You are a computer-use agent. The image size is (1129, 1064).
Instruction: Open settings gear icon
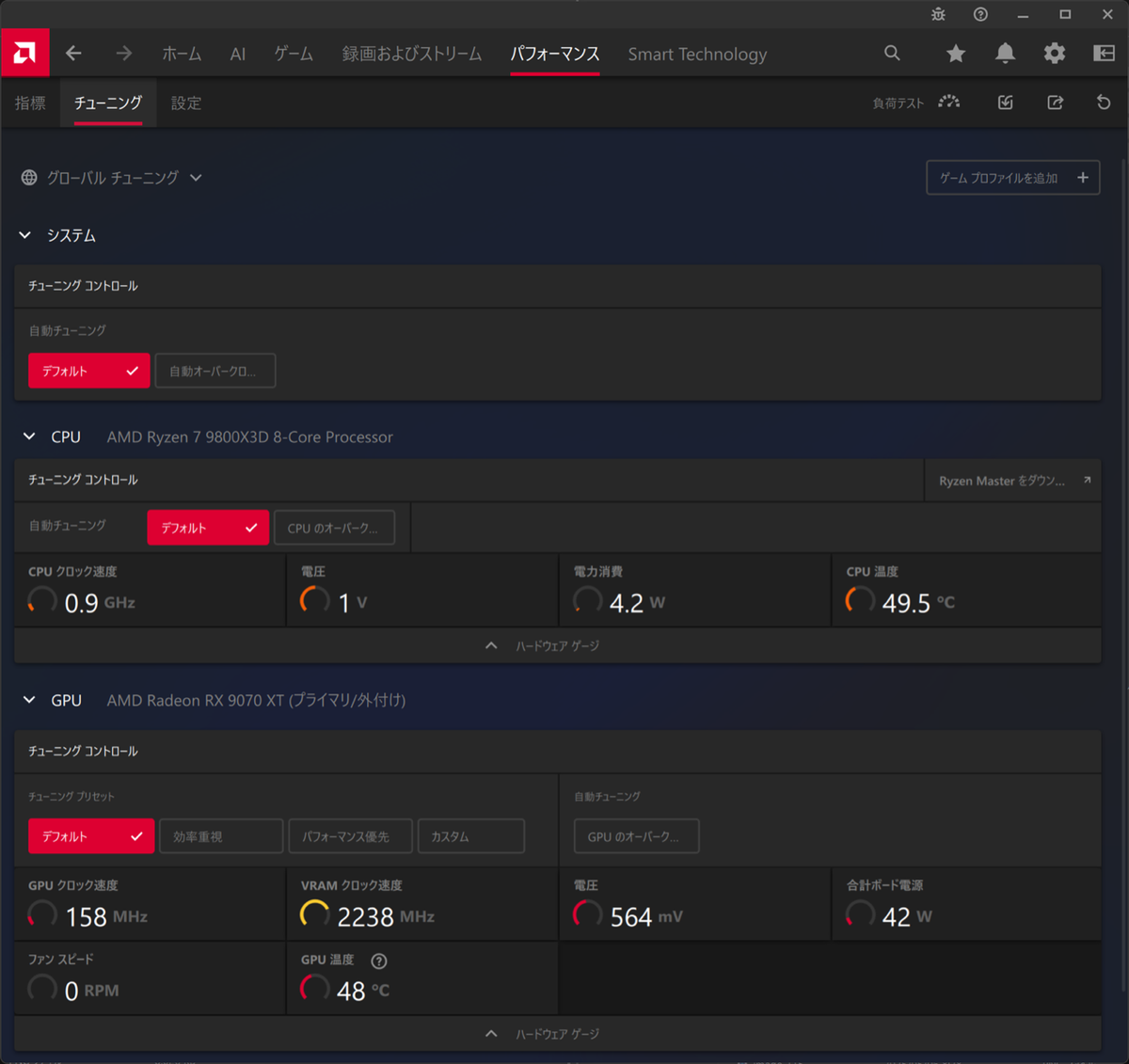point(1055,54)
